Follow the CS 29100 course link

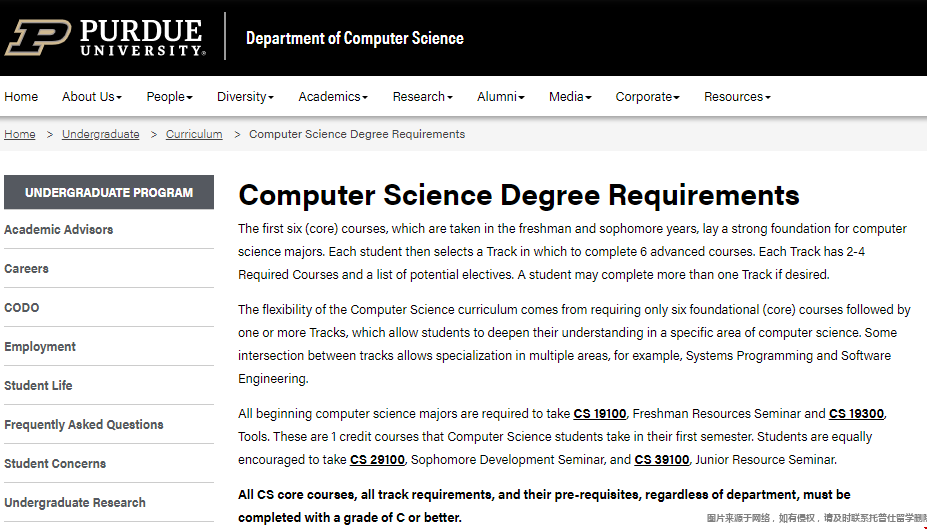[377, 460]
